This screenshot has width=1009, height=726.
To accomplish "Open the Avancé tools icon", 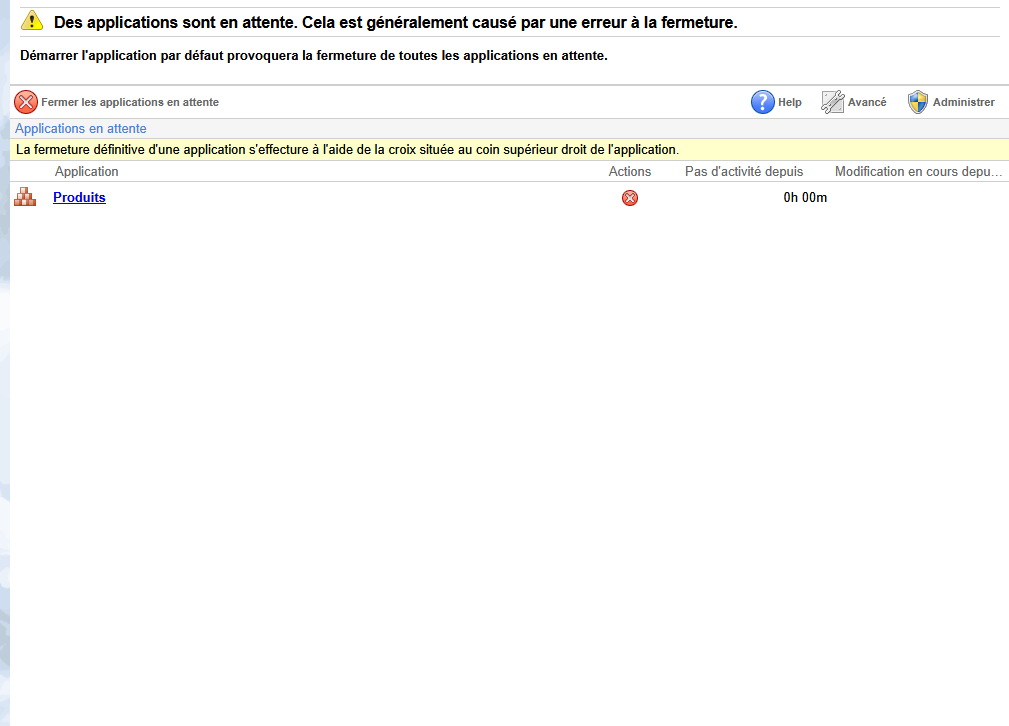I will (833, 102).
